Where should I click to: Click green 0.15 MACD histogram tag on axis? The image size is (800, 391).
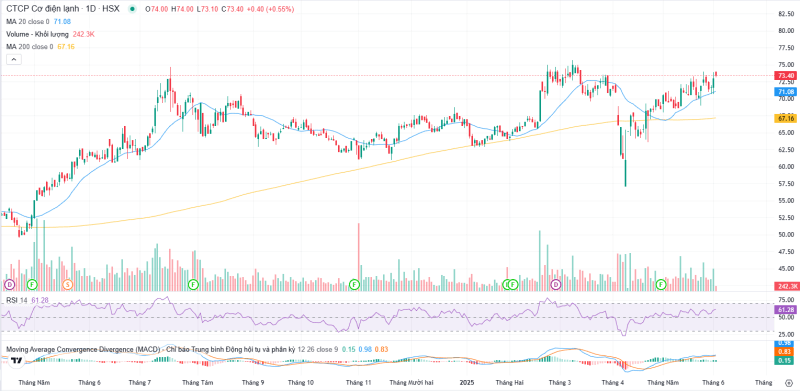tap(785, 360)
